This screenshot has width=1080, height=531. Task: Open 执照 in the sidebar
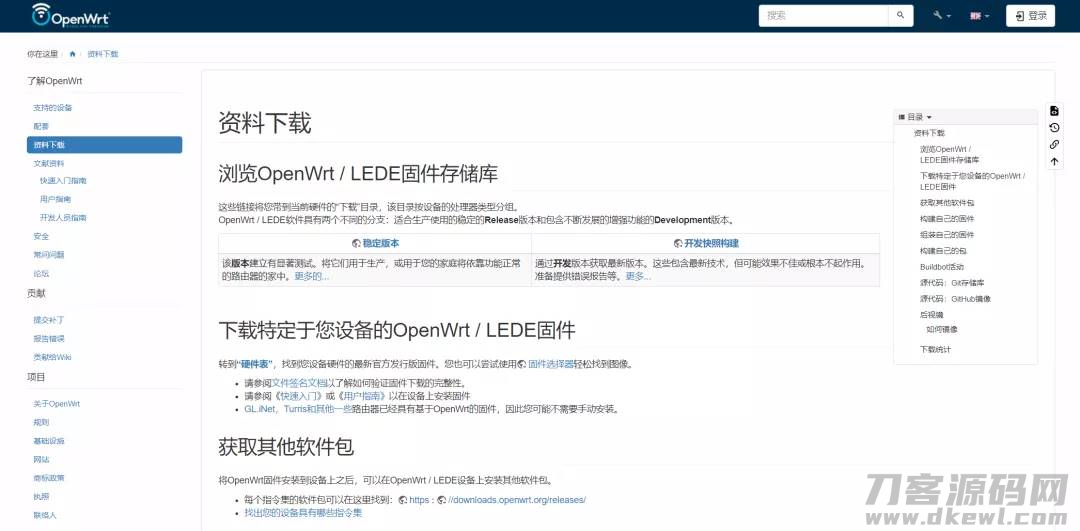click(x=41, y=497)
